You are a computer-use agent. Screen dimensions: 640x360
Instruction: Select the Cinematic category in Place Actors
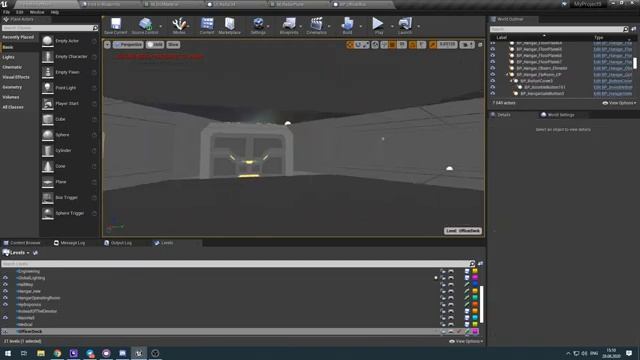click(12, 67)
